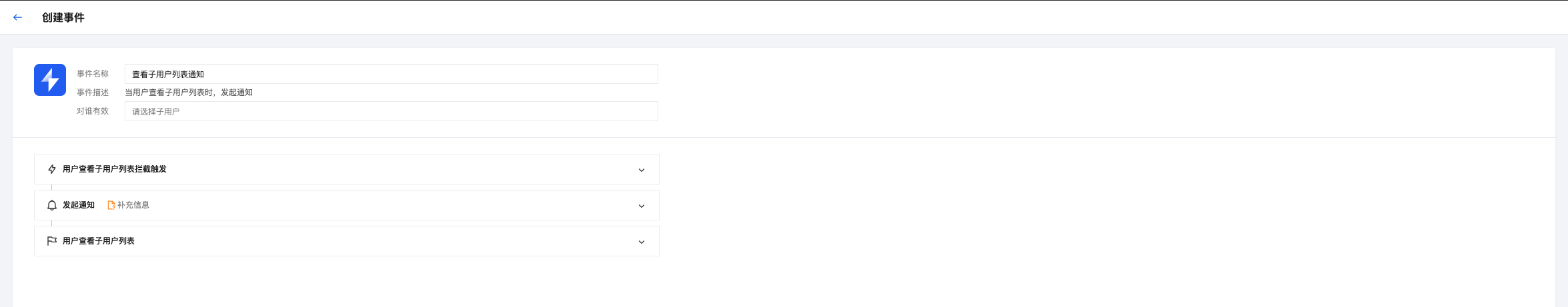
Task: Click the 用户查看子用户列表 step title
Action: coord(99,241)
